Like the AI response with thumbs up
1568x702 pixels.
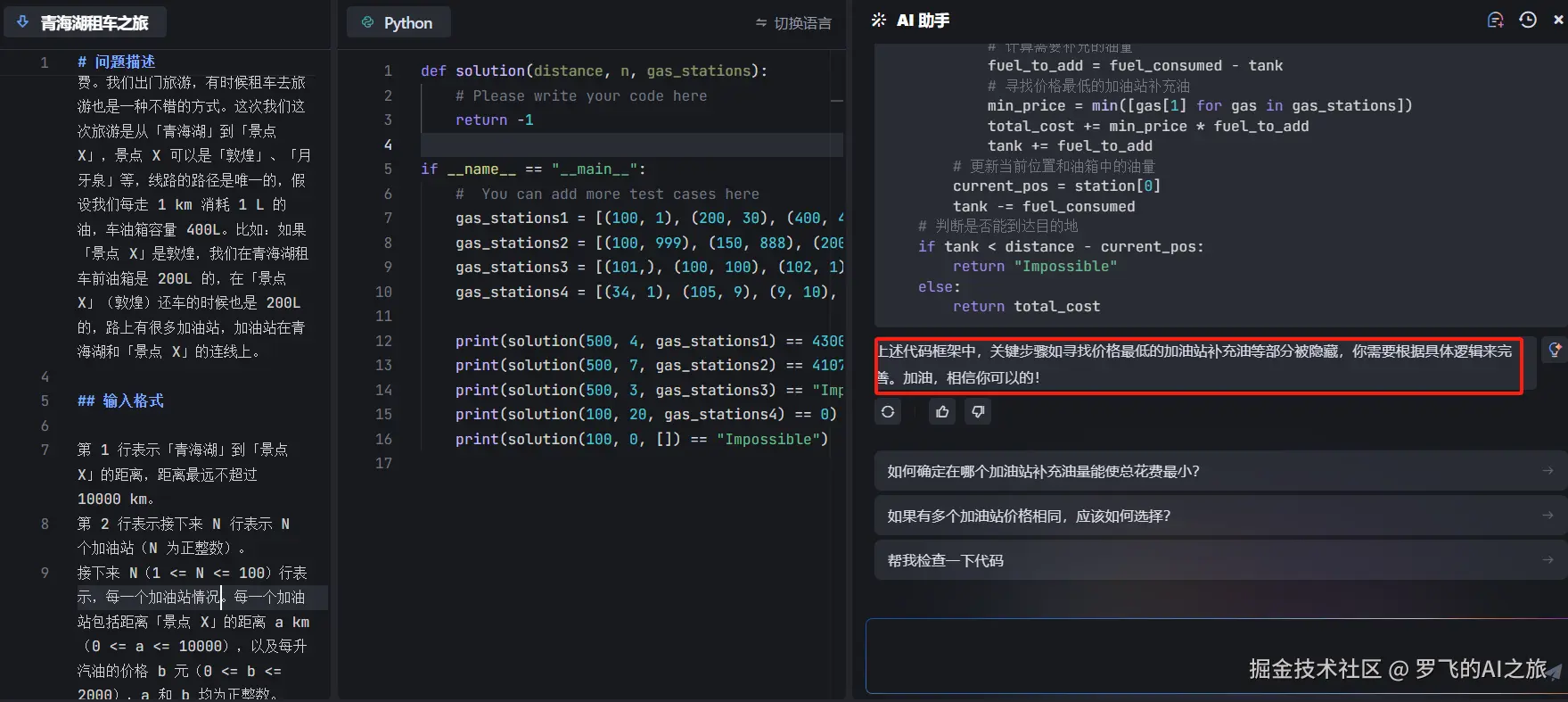[942, 411]
